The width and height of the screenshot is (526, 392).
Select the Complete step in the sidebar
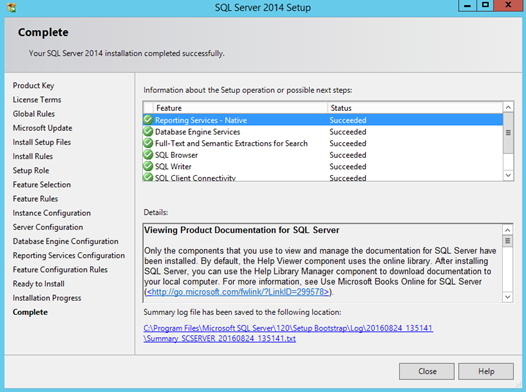point(30,312)
